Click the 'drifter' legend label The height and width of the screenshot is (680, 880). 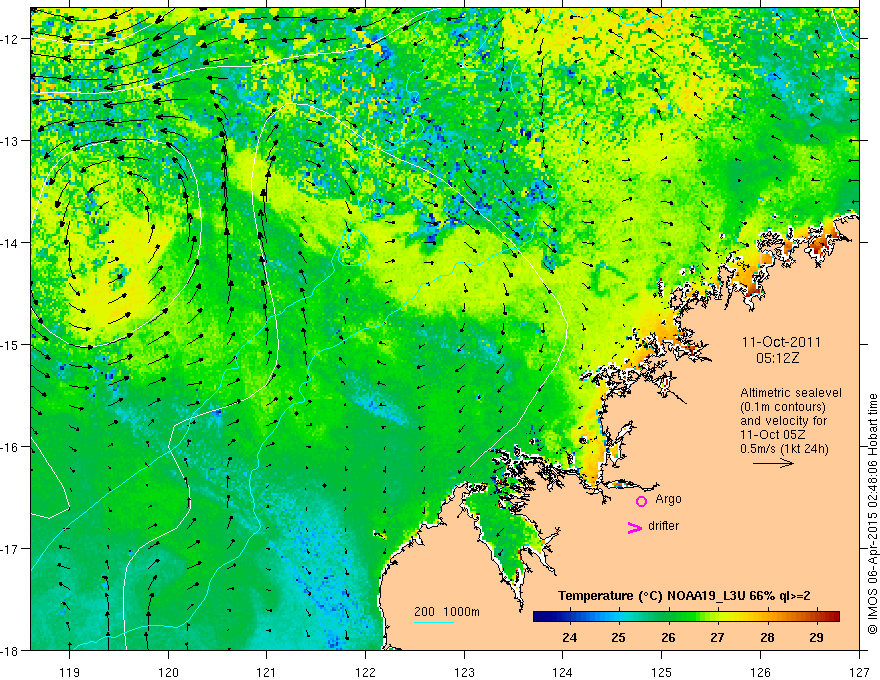point(663,526)
